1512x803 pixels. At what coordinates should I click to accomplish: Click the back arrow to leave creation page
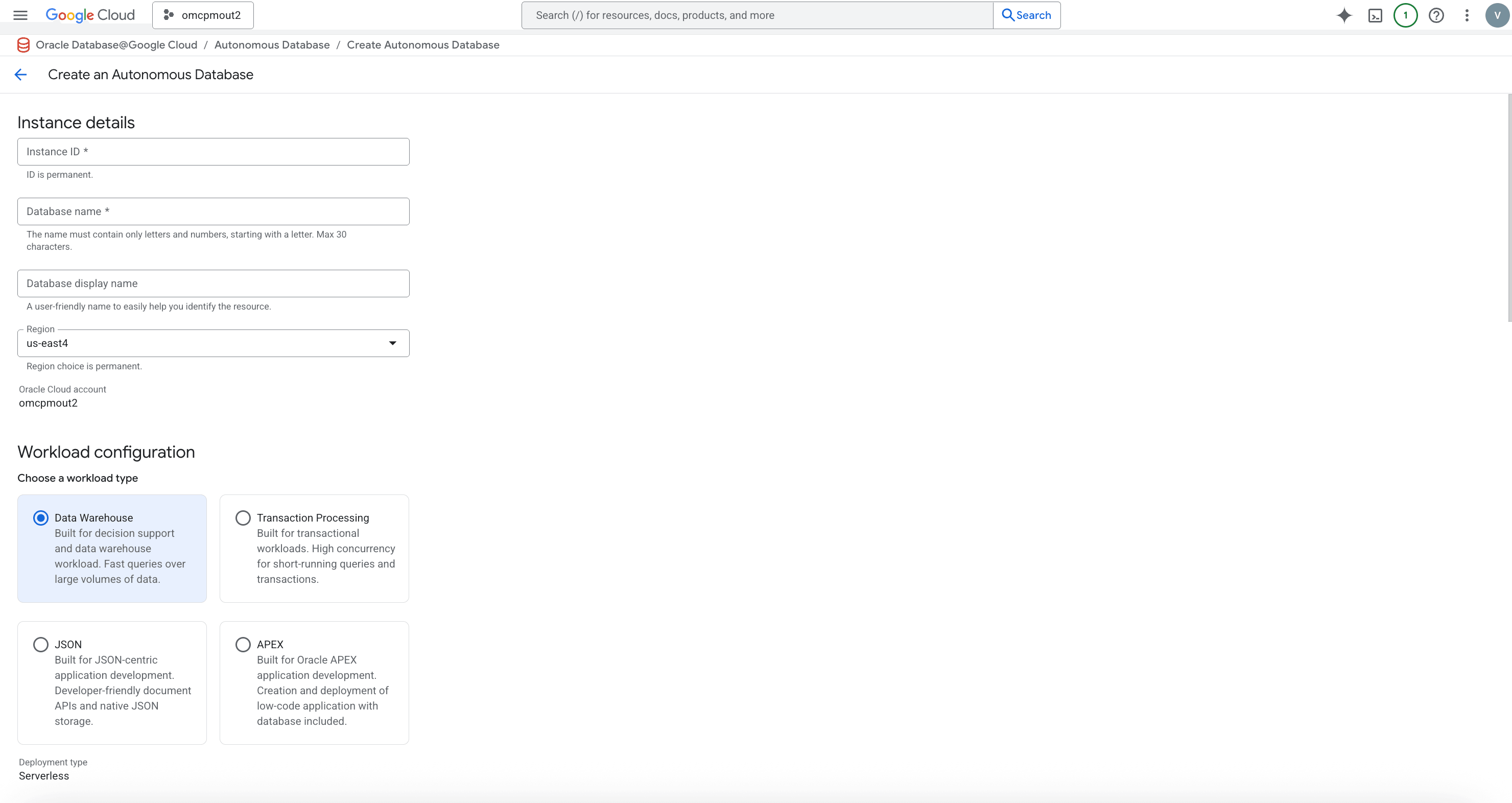pos(20,74)
